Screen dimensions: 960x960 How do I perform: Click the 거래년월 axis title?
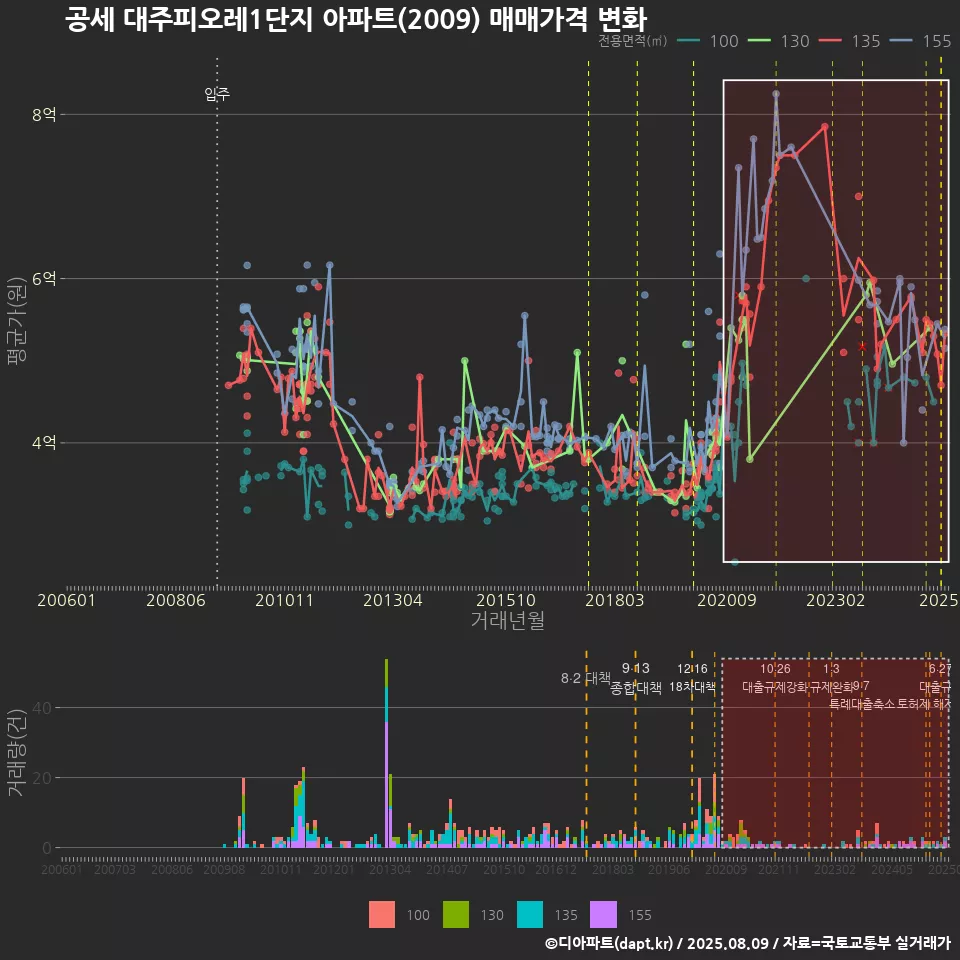pos(508,620)
